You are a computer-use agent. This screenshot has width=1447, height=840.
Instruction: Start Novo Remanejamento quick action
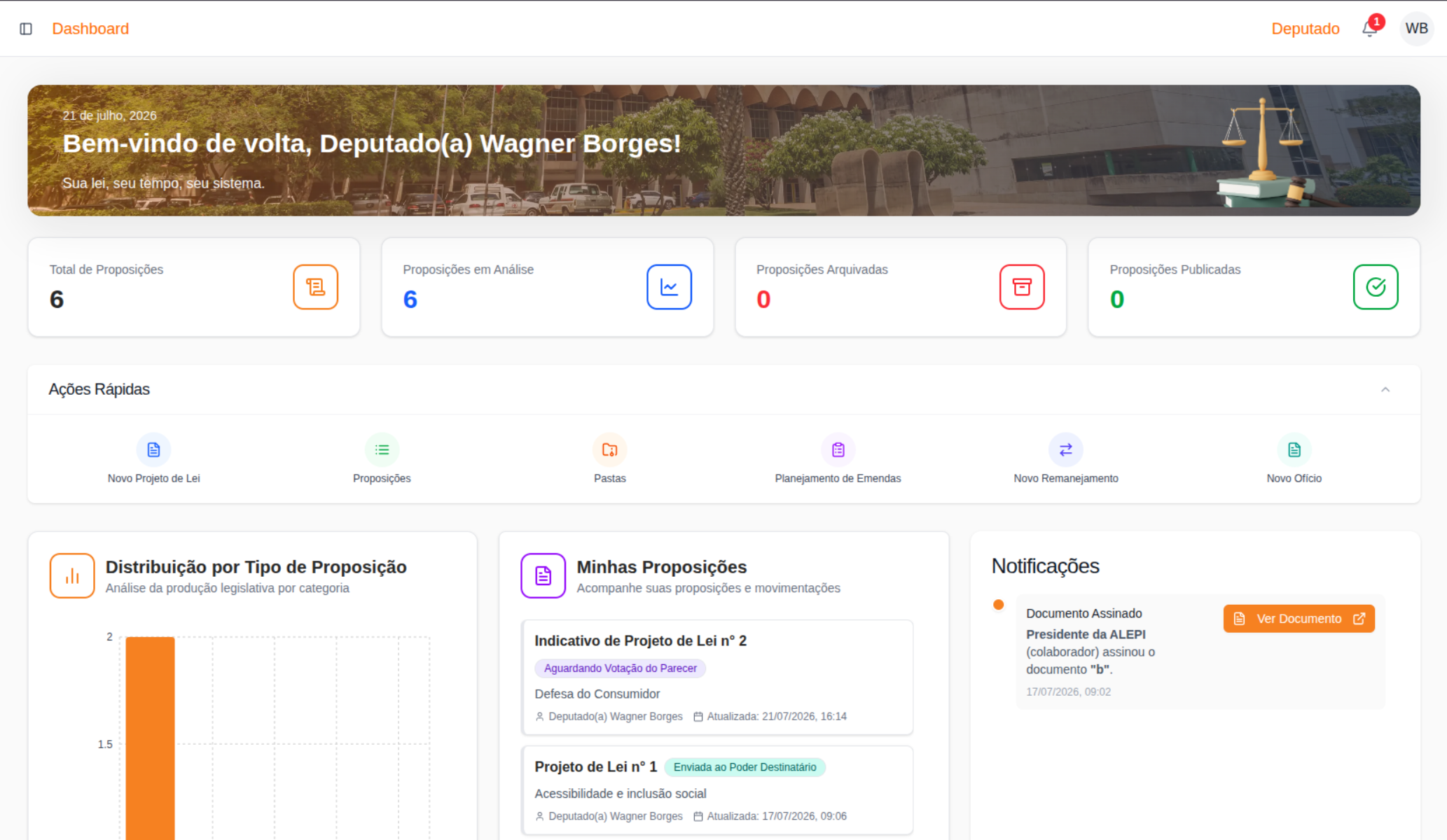[x=1066, y=459]
